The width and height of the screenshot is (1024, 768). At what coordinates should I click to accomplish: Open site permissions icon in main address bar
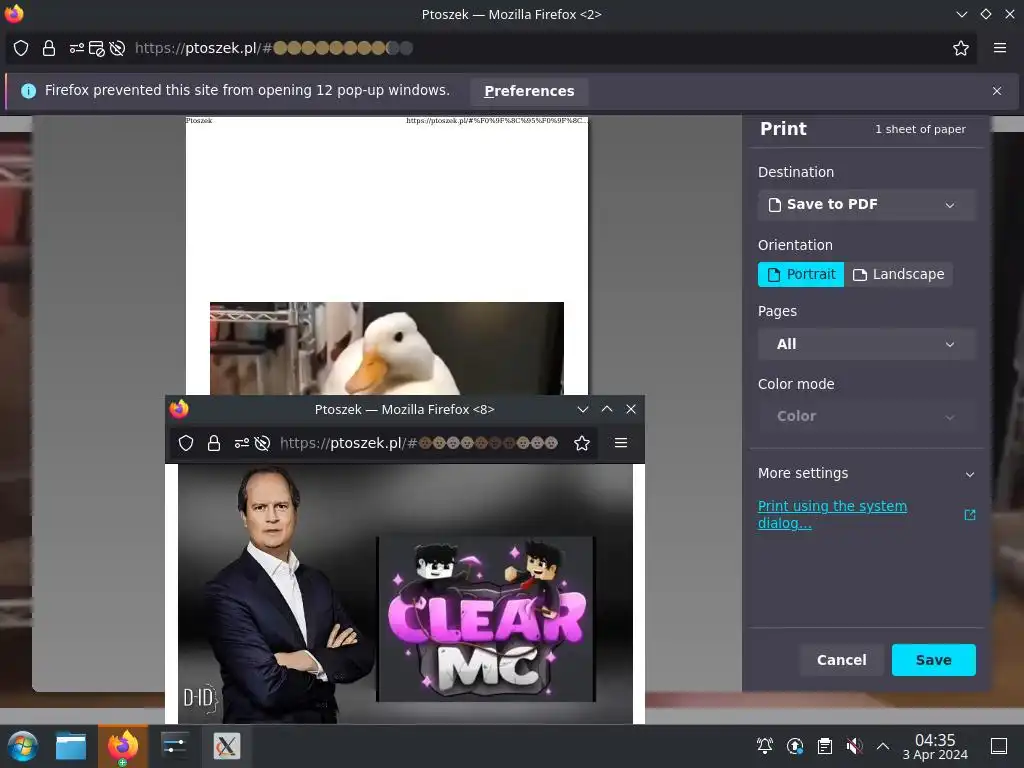77,48
